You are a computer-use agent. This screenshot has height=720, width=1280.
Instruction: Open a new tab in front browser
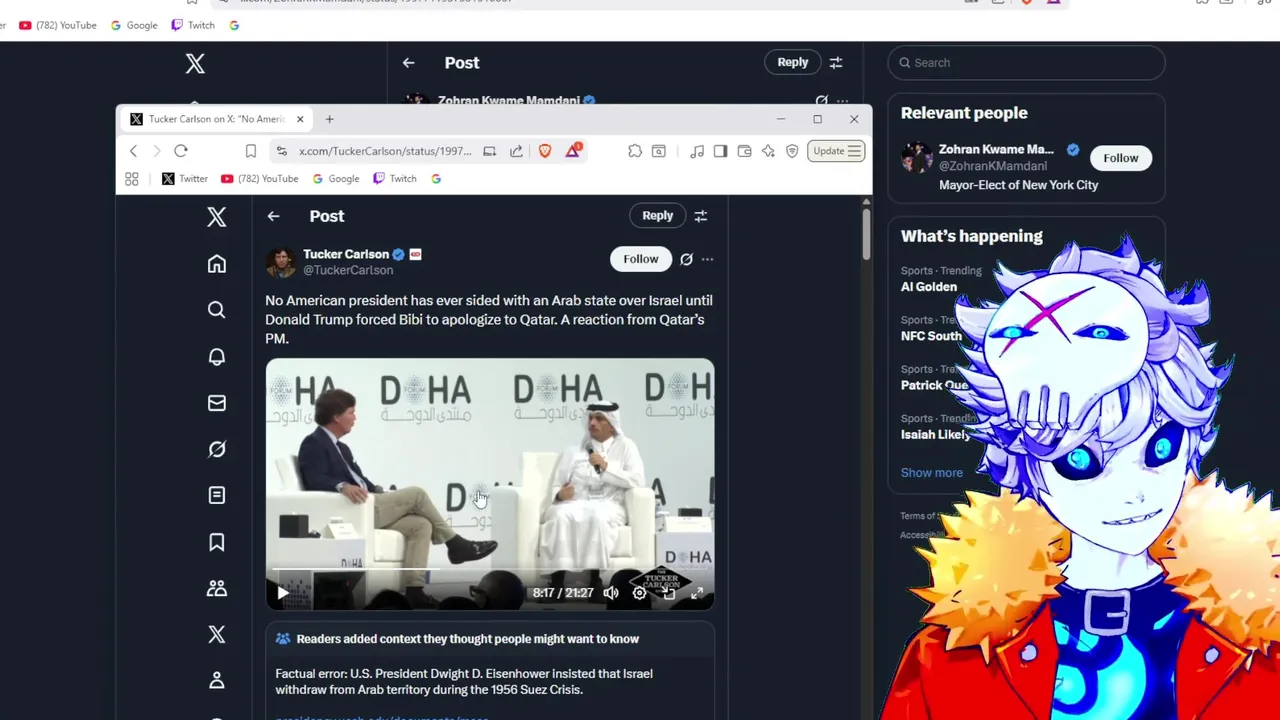click(x=329, y=119)
